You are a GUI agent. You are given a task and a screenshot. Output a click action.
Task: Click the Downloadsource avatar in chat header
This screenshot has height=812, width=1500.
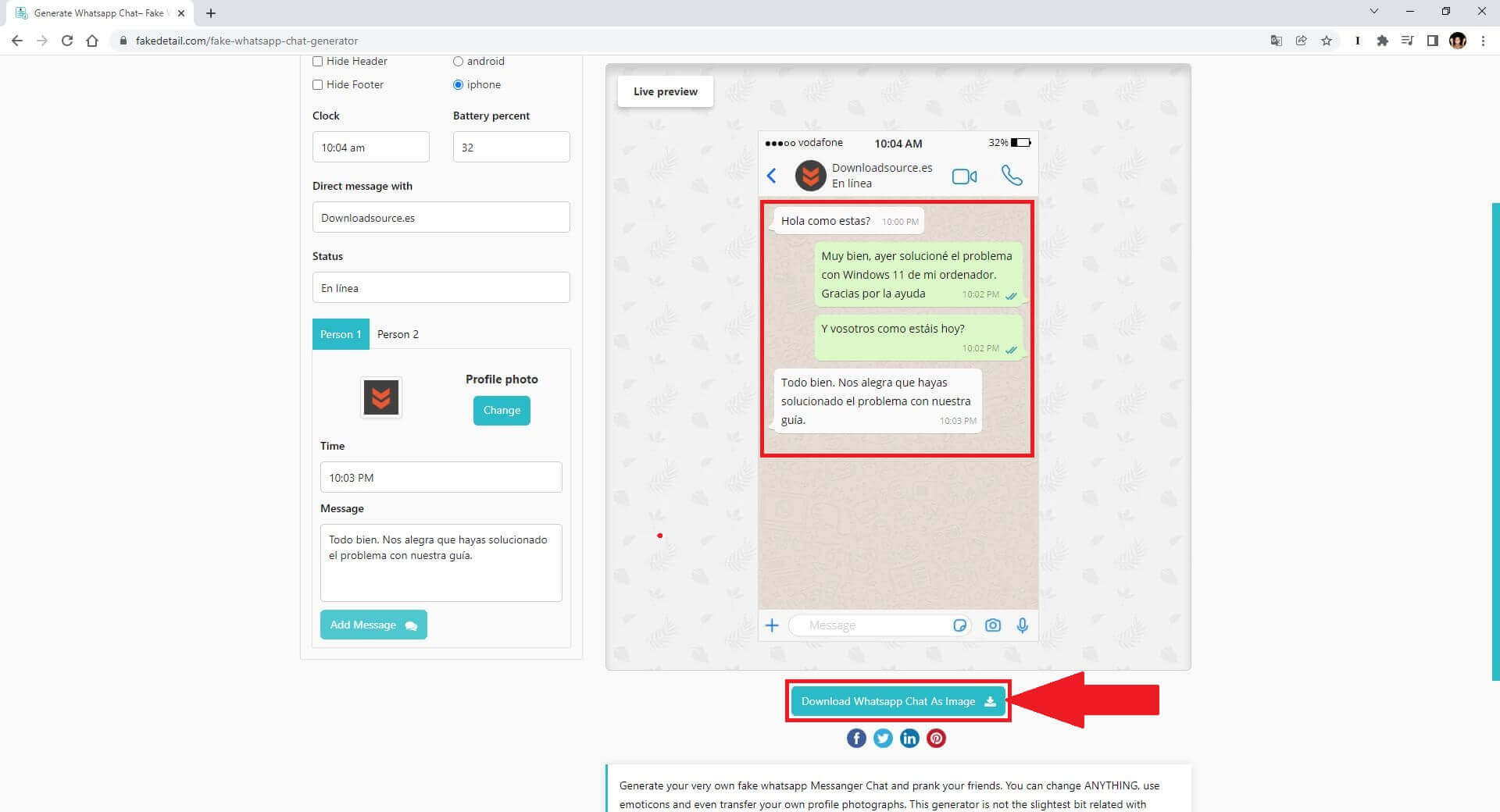click(810, 176)
